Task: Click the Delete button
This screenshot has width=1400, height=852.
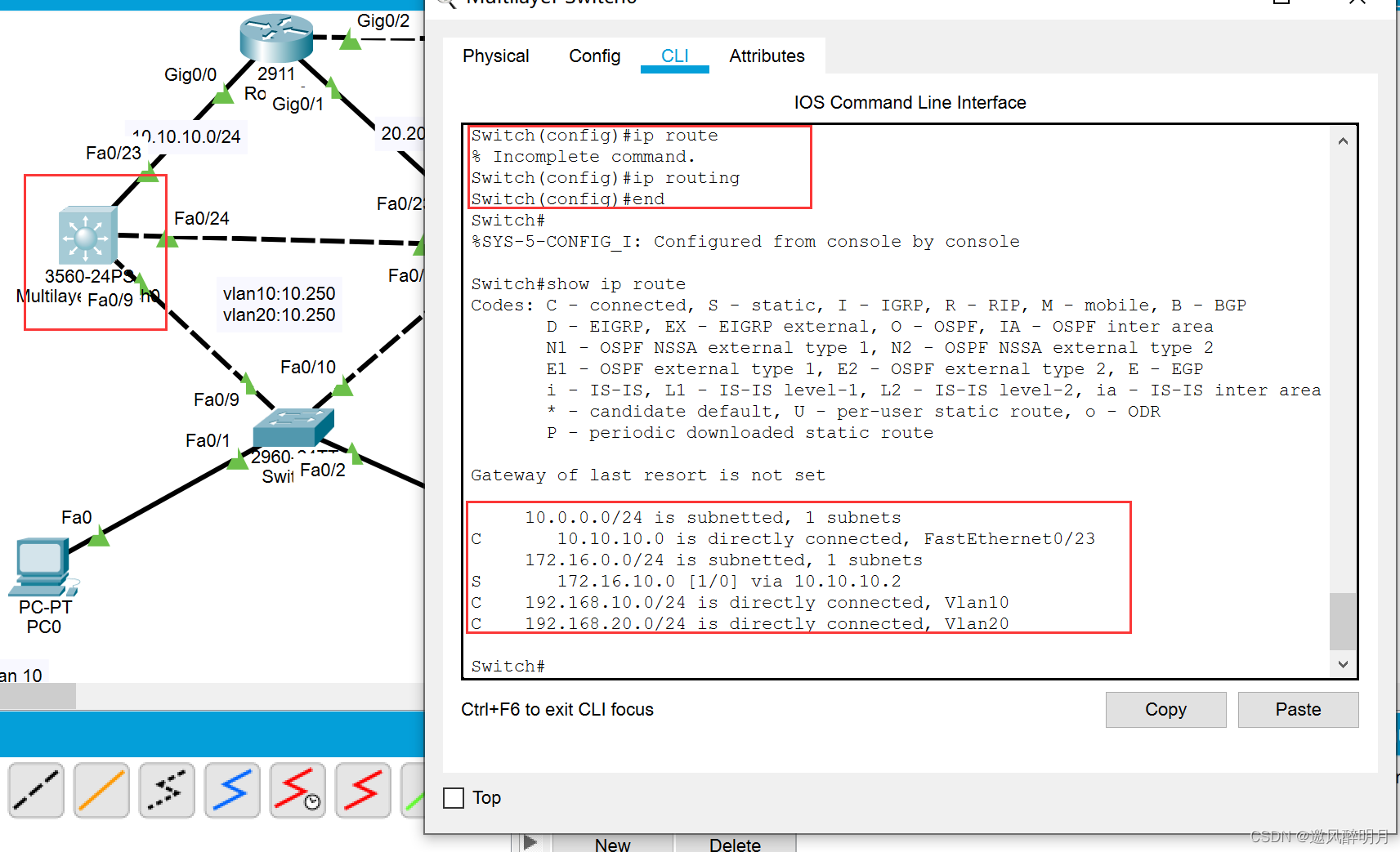Action: [735, 844]
